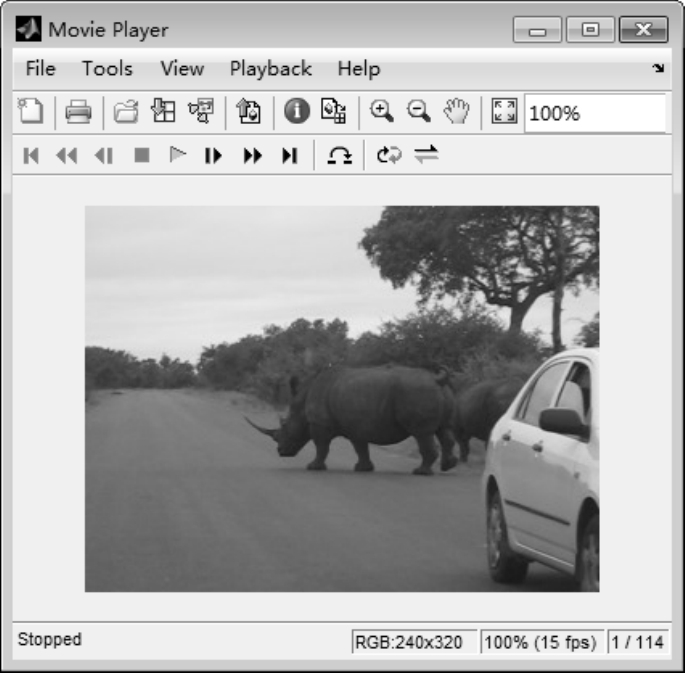Open the View menu
Image resolution: width=685 pixels, height=673 pixels.
182,69
